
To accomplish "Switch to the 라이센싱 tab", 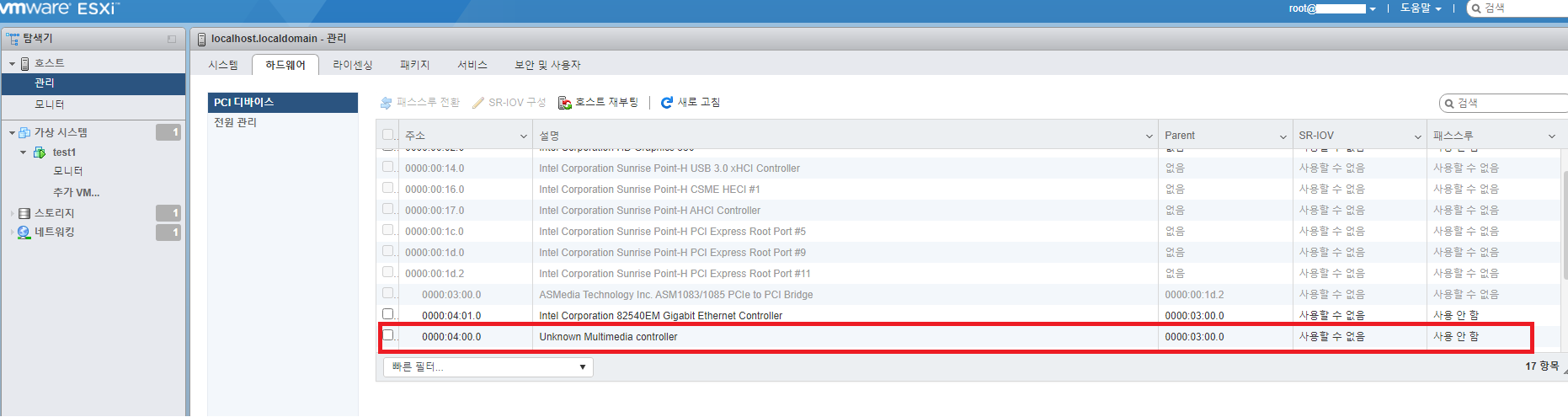I will [x=353, y=65].
